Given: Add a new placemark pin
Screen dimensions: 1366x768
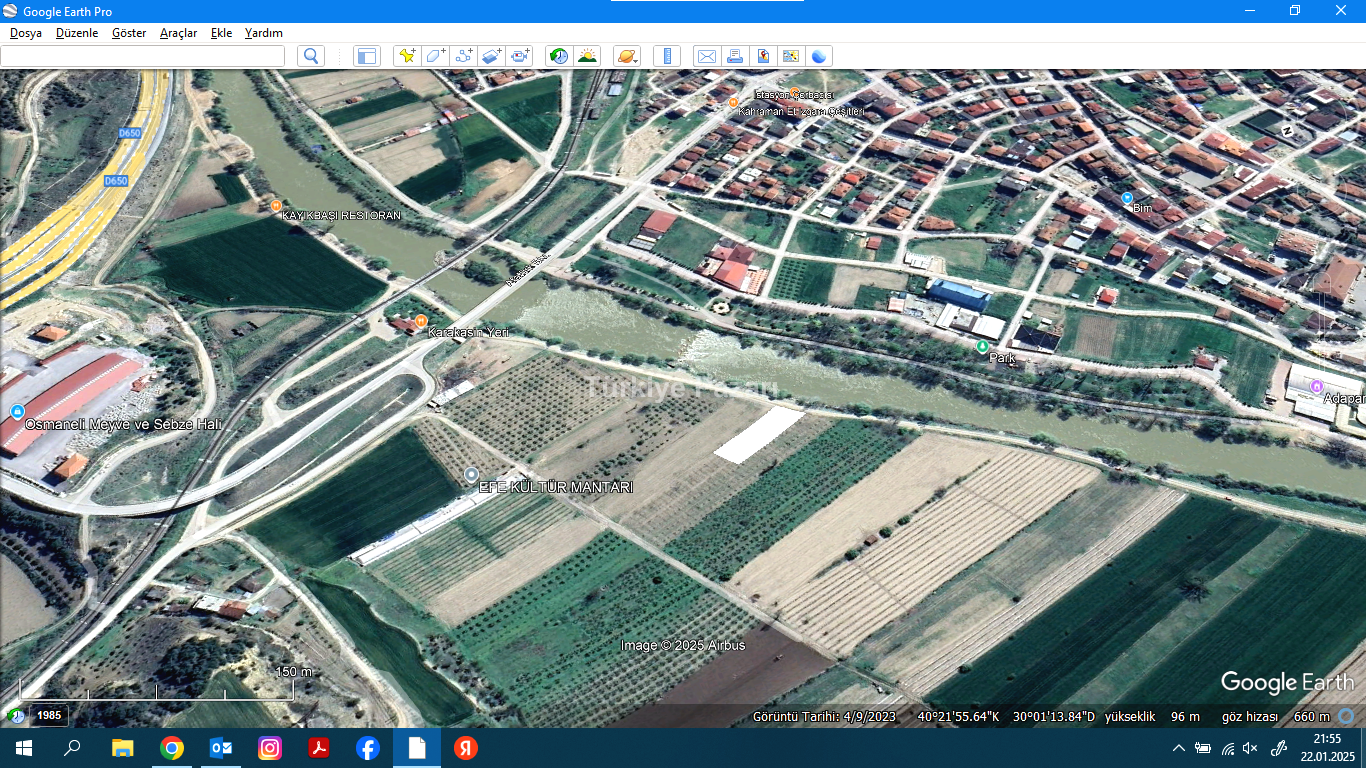Looking at the screenshot, I should point(407,56).
